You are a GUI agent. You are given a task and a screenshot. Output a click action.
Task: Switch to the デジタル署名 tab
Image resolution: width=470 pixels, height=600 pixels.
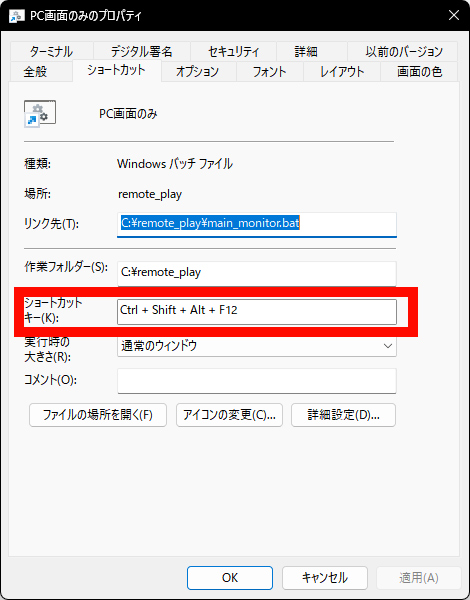pos(142,51)
